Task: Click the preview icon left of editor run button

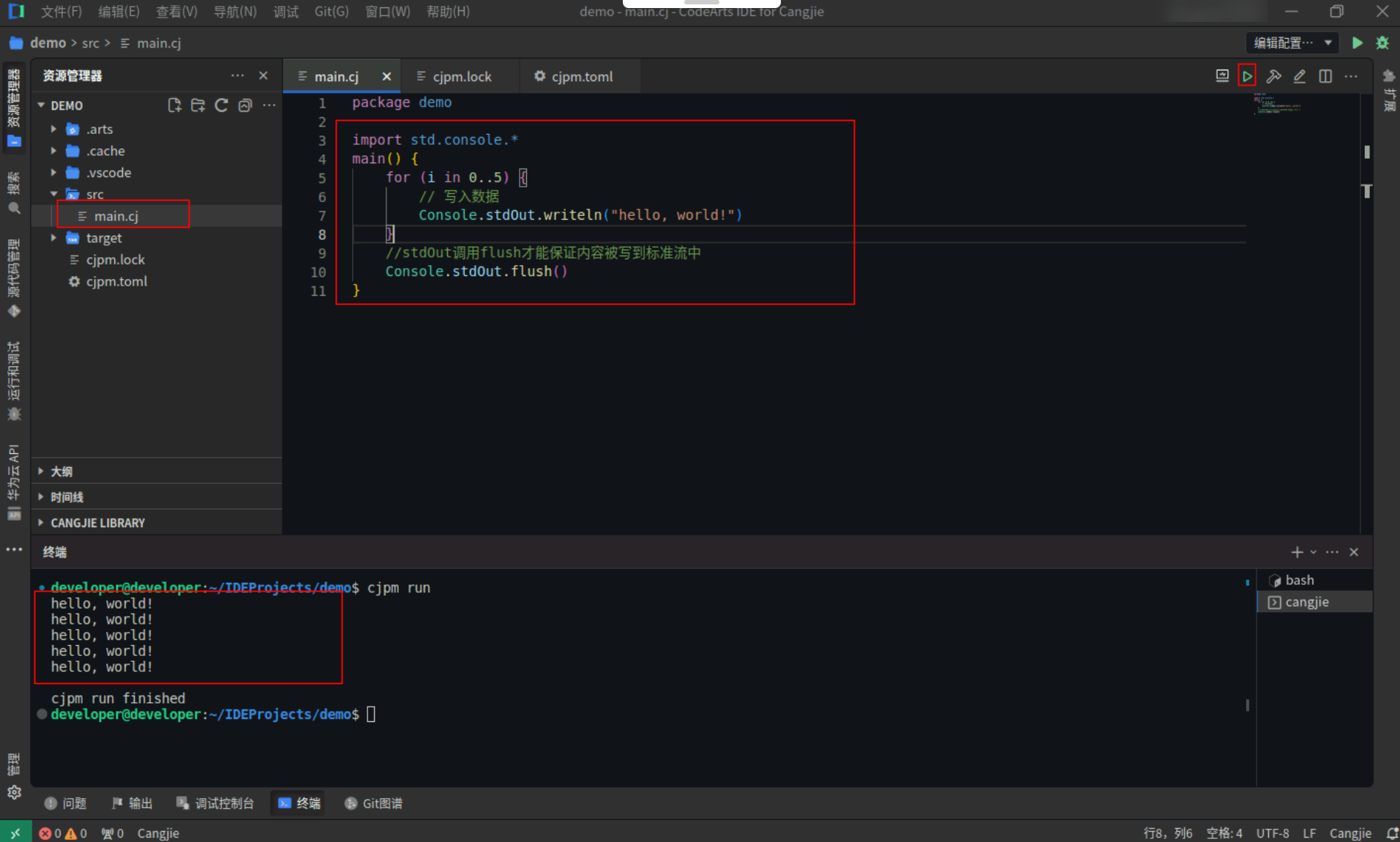Action: (x=1222, y=76)
